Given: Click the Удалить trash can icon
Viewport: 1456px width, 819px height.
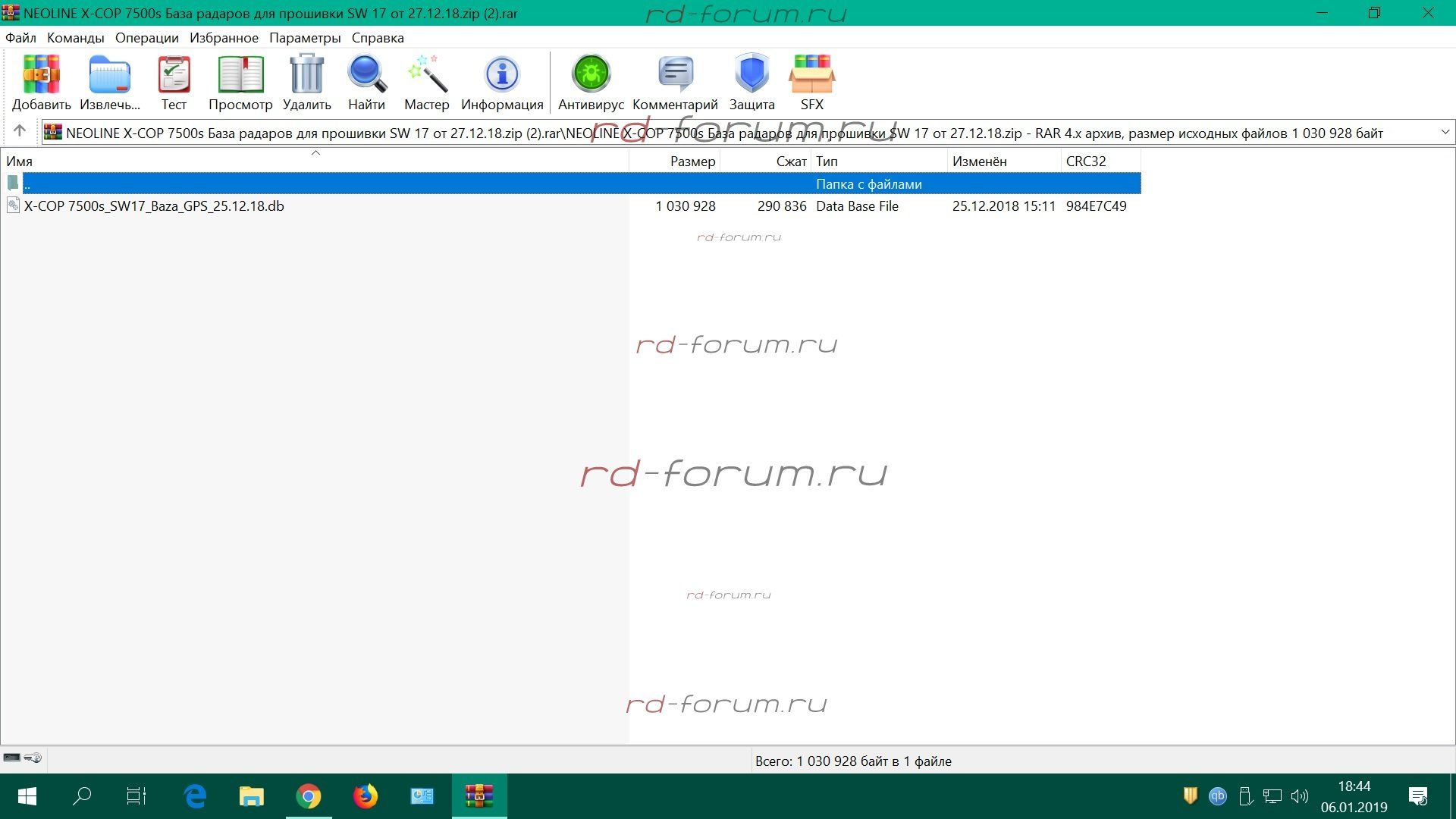Looking at the screenshot, I should click(306, 75).
